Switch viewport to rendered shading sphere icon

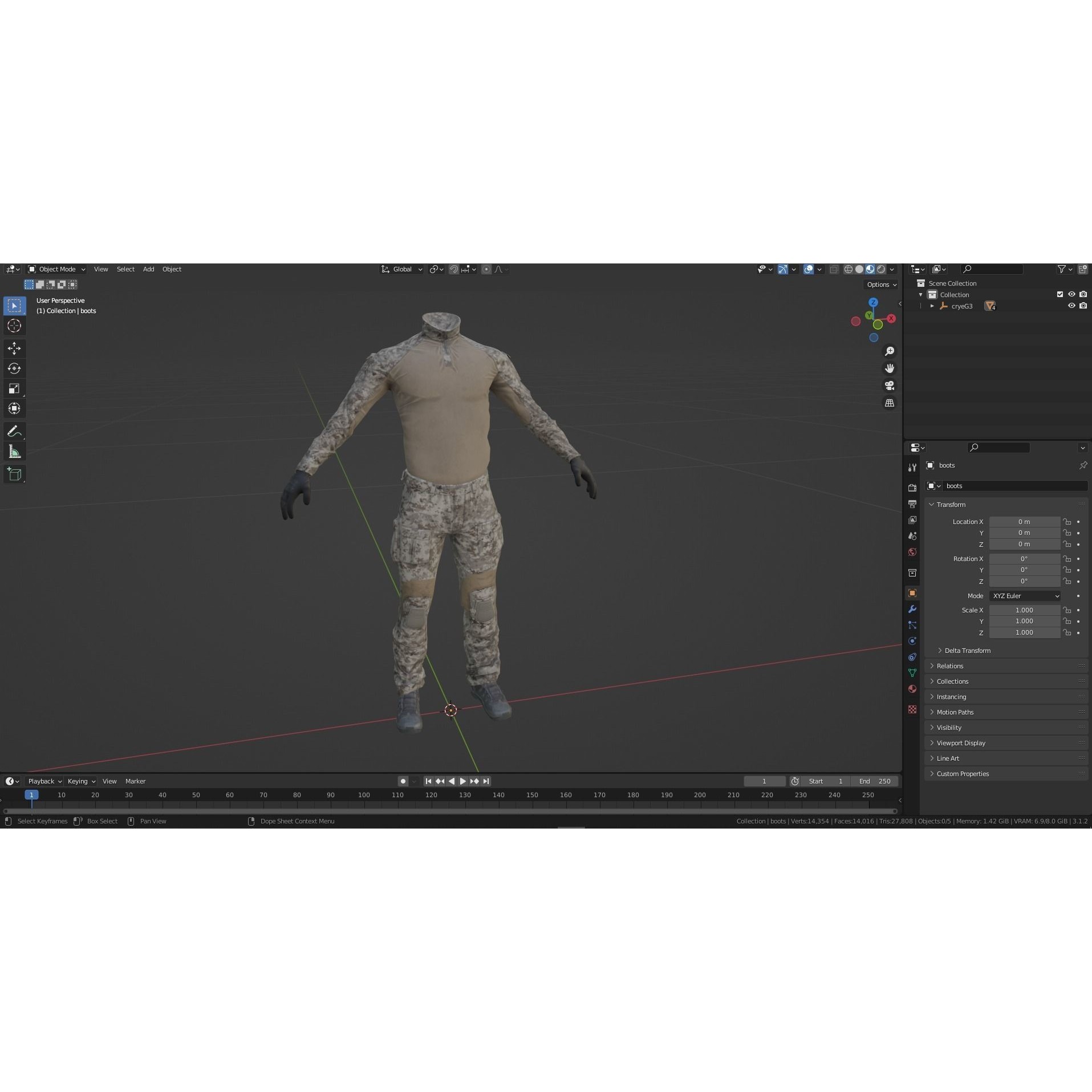click(x=881, y=269)
